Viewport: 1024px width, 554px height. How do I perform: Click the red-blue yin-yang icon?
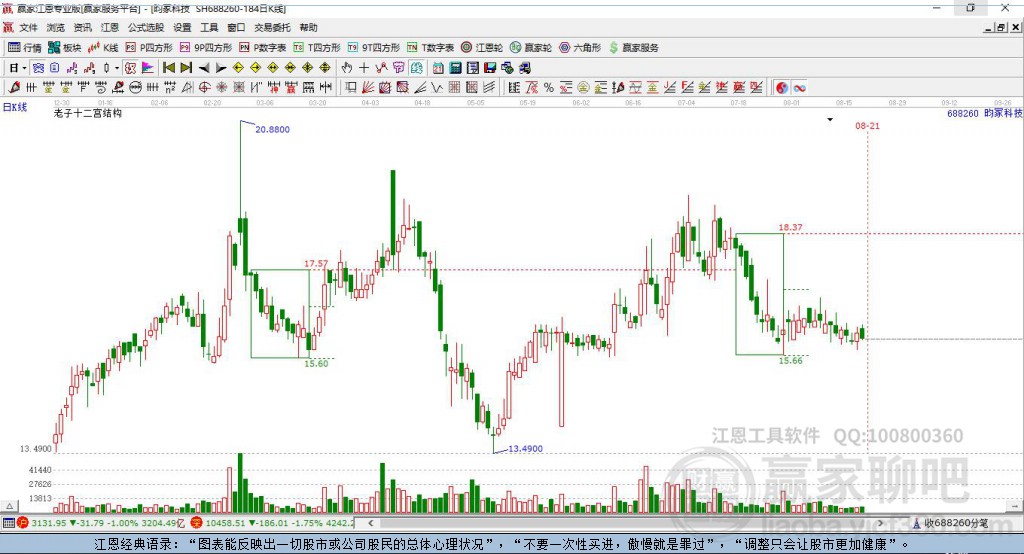click(x=782, y=87)
